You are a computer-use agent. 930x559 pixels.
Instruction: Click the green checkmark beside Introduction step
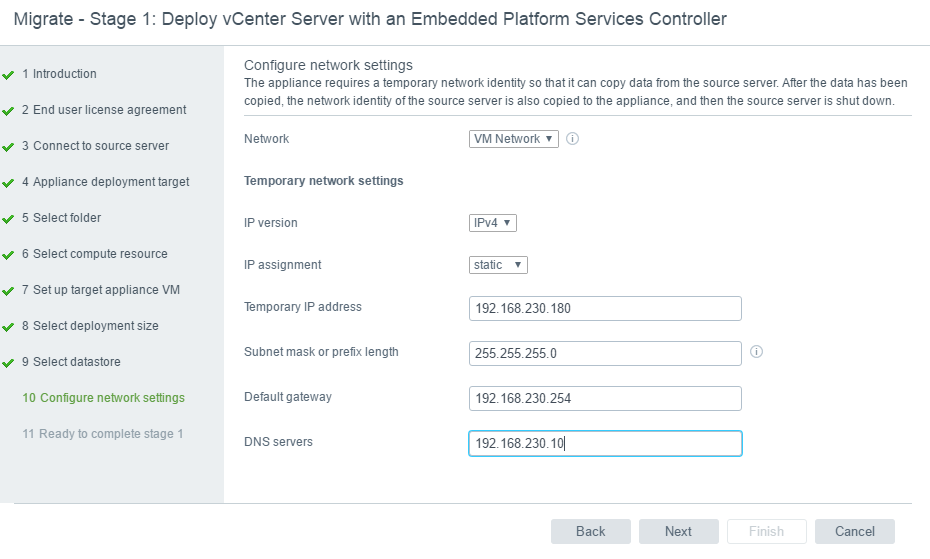click(x=8, y=75)
